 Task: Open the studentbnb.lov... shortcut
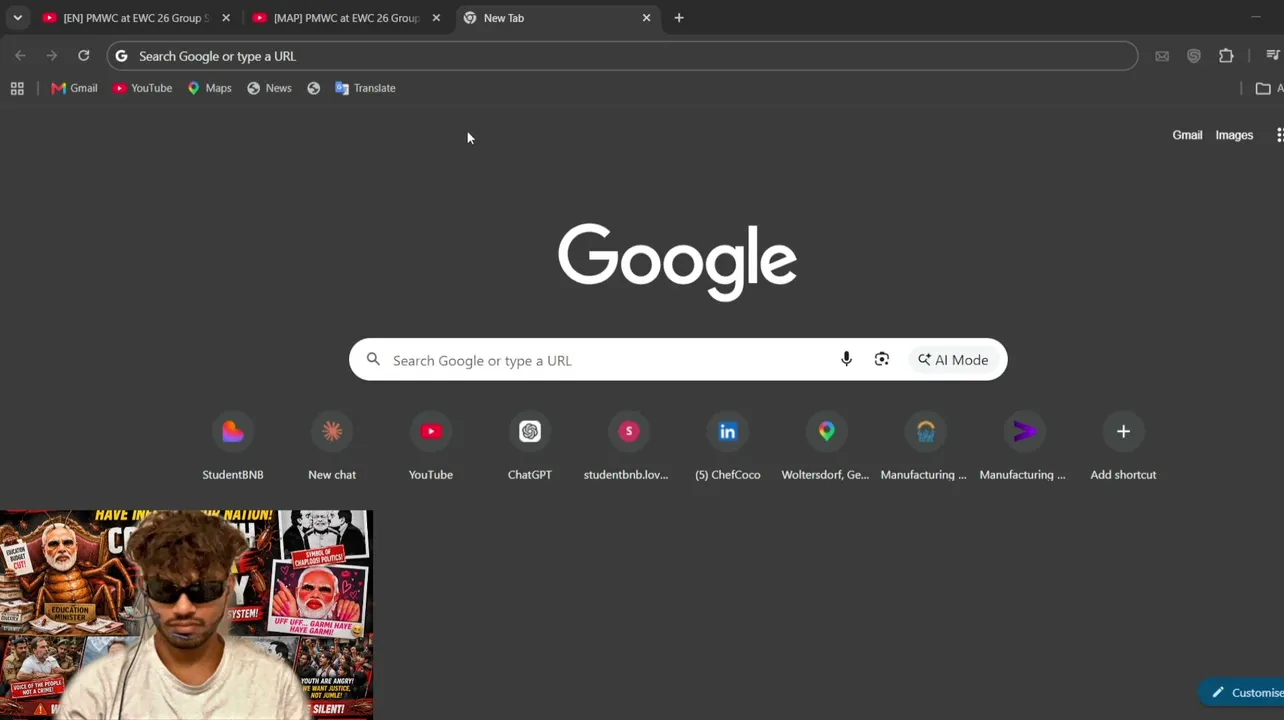[x=629, y=446]
